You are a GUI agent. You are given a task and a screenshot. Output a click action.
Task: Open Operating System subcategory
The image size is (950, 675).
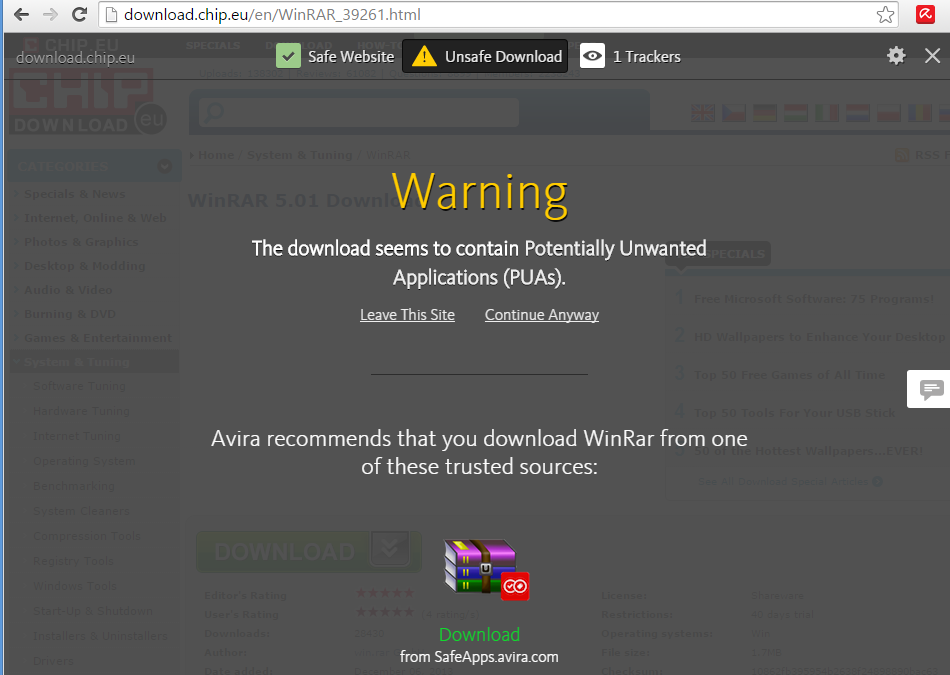84,461
